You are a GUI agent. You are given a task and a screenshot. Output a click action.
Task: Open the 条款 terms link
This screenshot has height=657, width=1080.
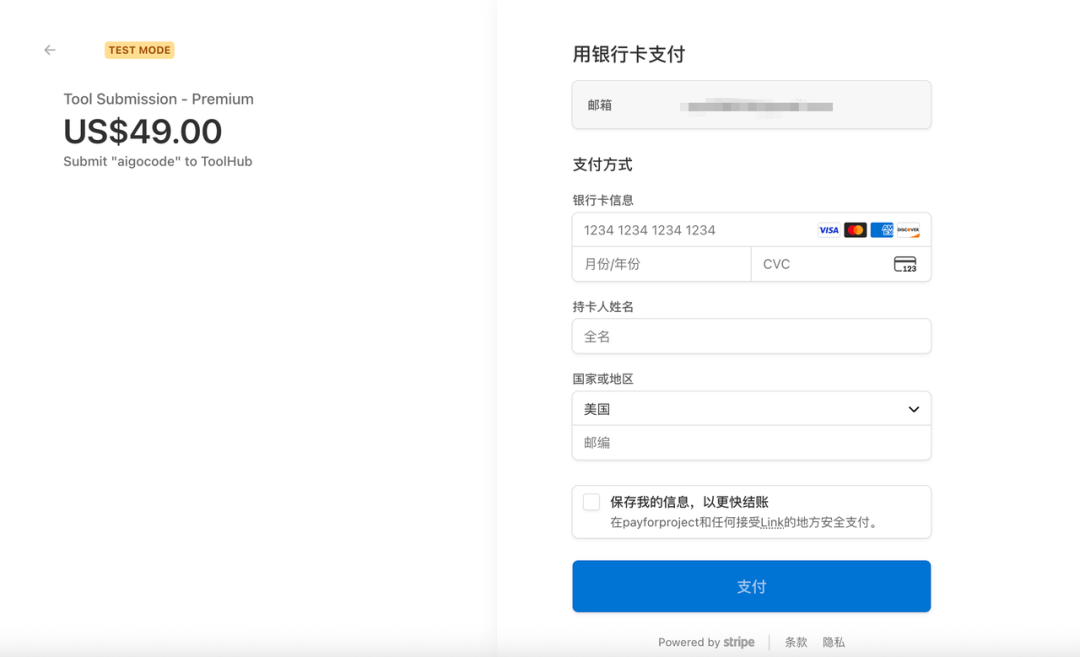[x=795, y=642]
